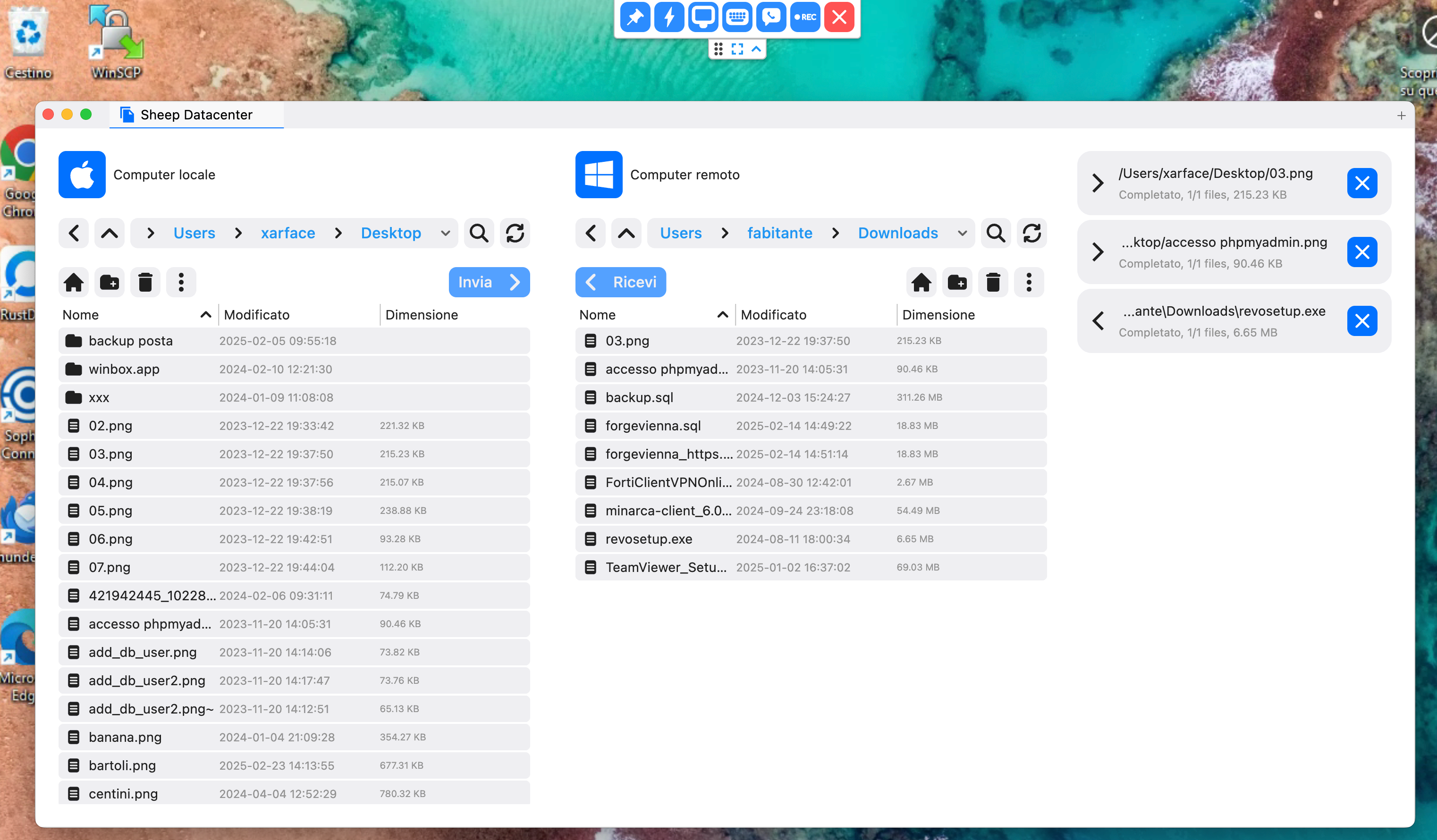Click the Ricevi receive button
The image size is (1437, 840).
tap(620, 282)
